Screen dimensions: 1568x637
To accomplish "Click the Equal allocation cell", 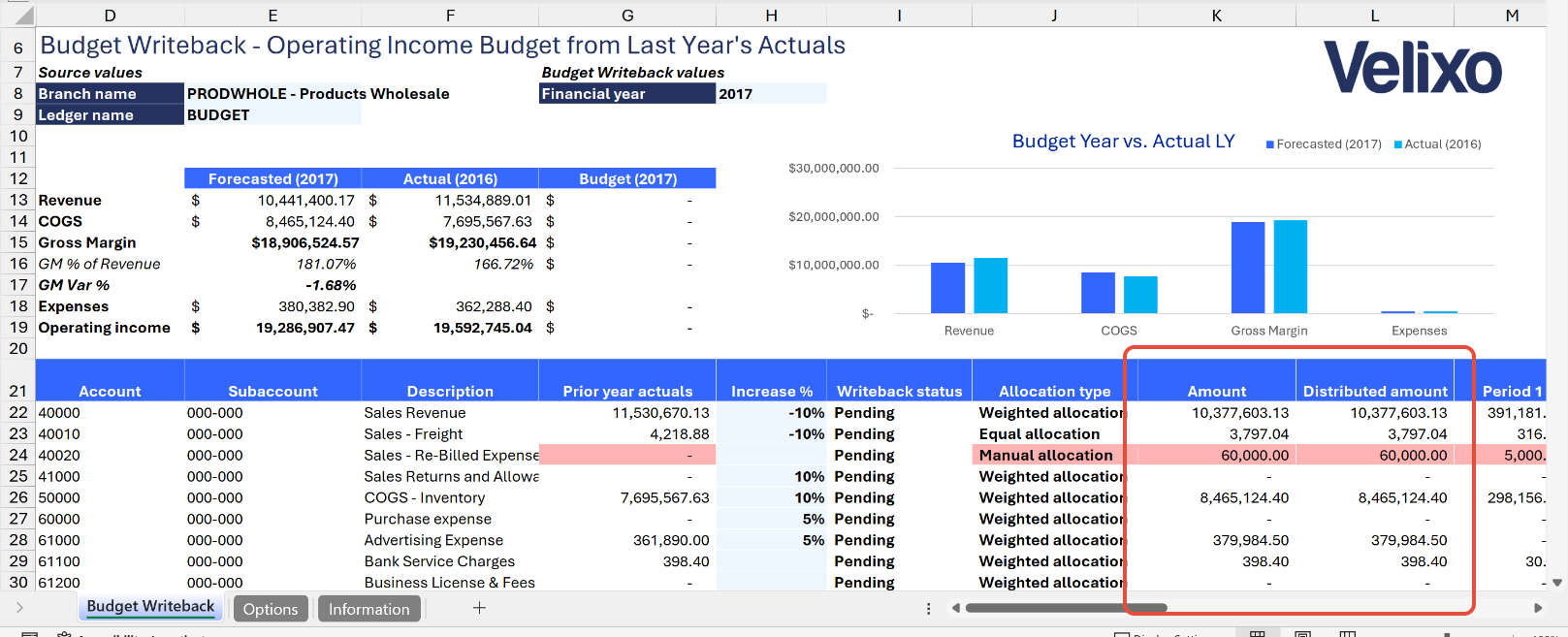I will [1054, 433].
